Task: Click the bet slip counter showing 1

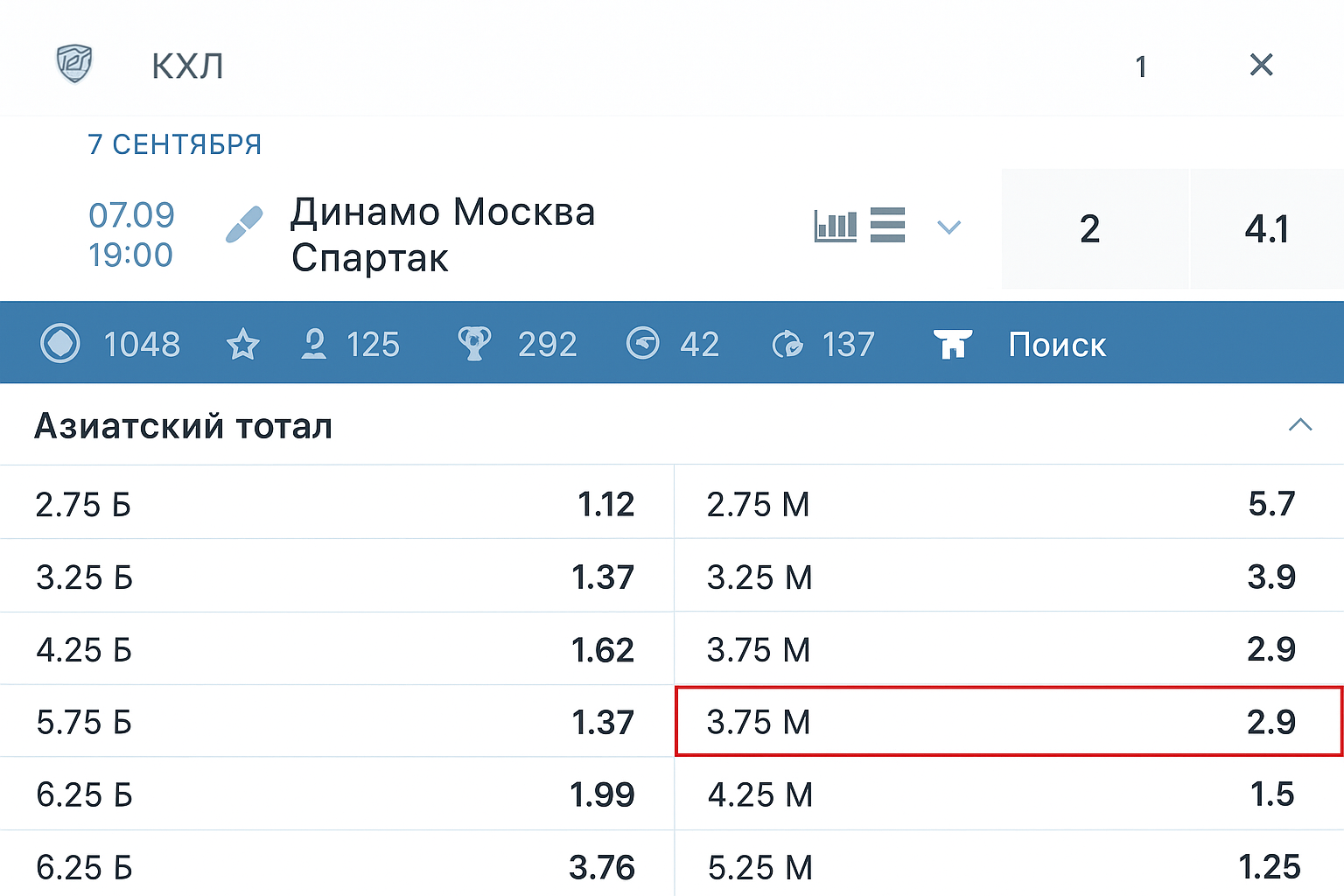Action: click(x=1141, y=66)
